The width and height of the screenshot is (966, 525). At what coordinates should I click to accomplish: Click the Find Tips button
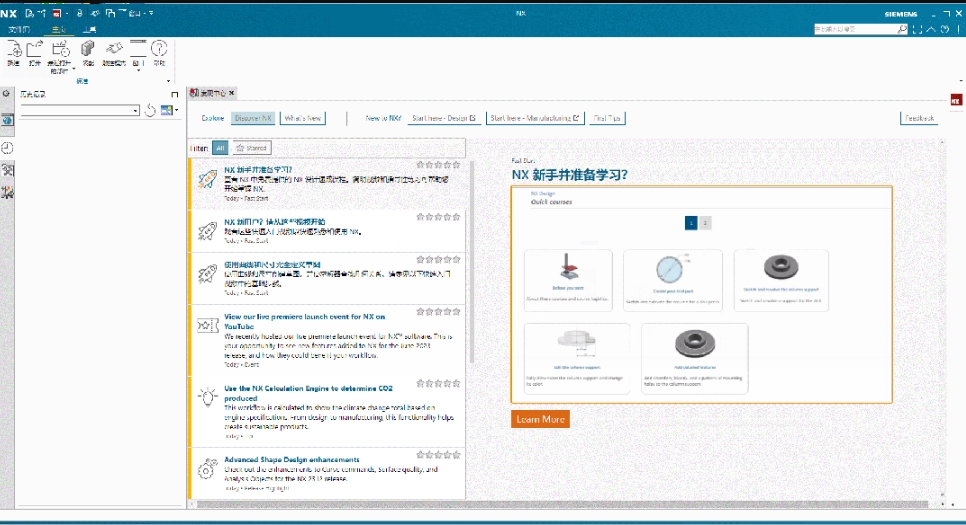[x=607, y=118]
